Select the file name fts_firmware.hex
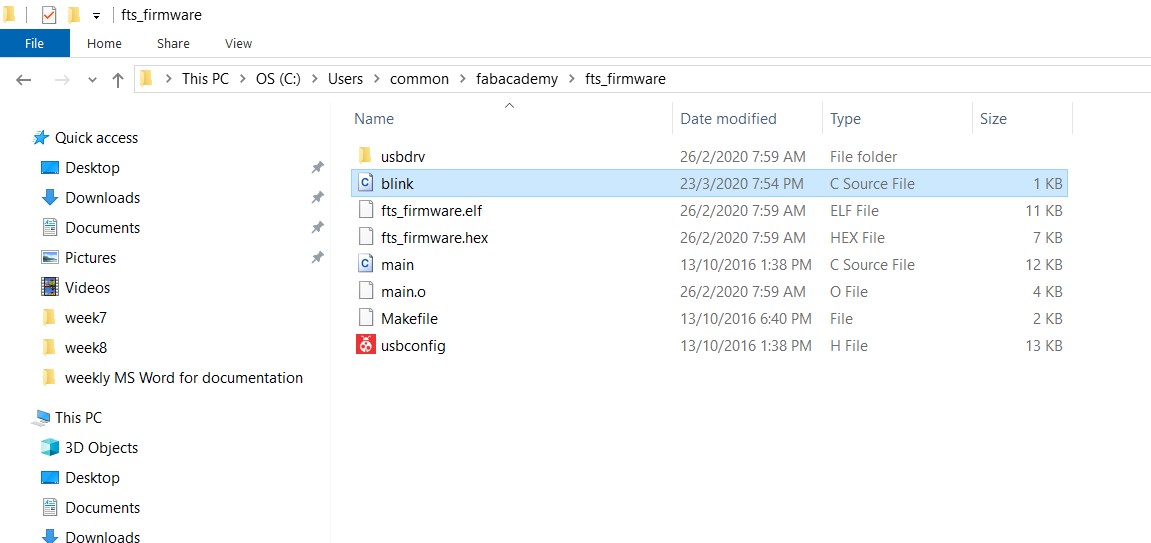This screenshot has width=1151, height=543. click(435, 238)
